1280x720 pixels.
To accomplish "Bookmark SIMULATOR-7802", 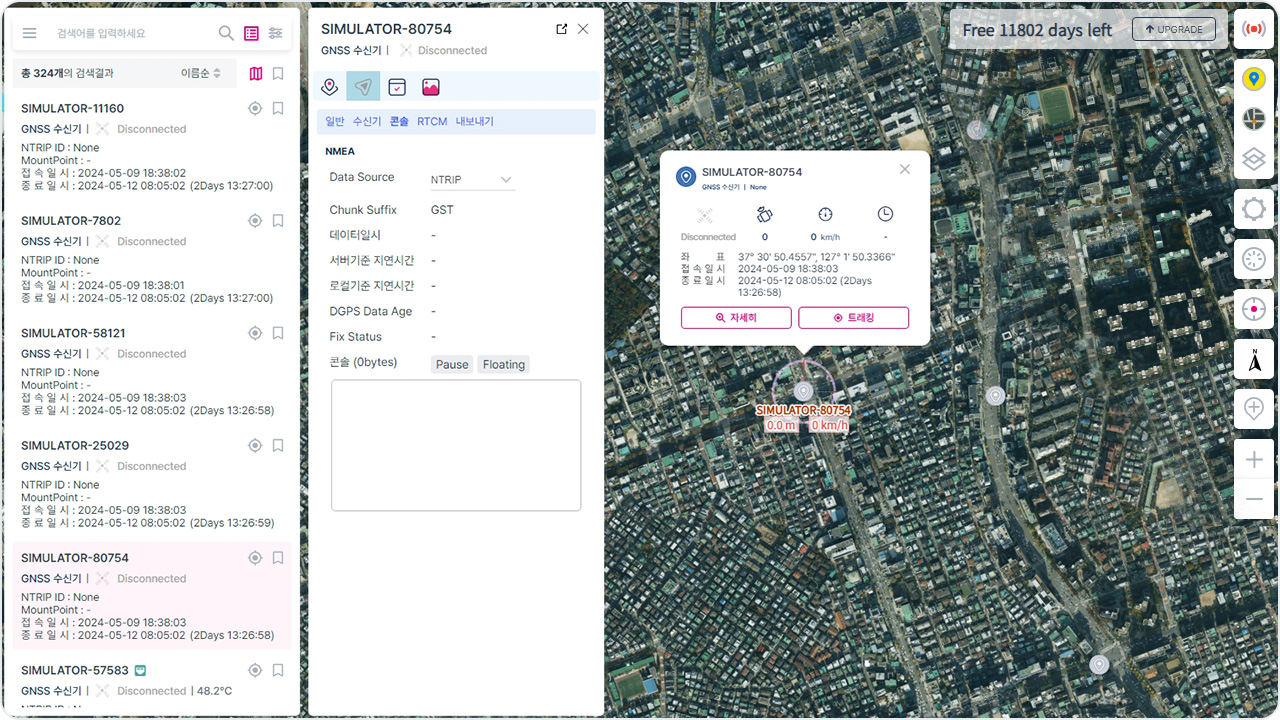I will point(278,221).
